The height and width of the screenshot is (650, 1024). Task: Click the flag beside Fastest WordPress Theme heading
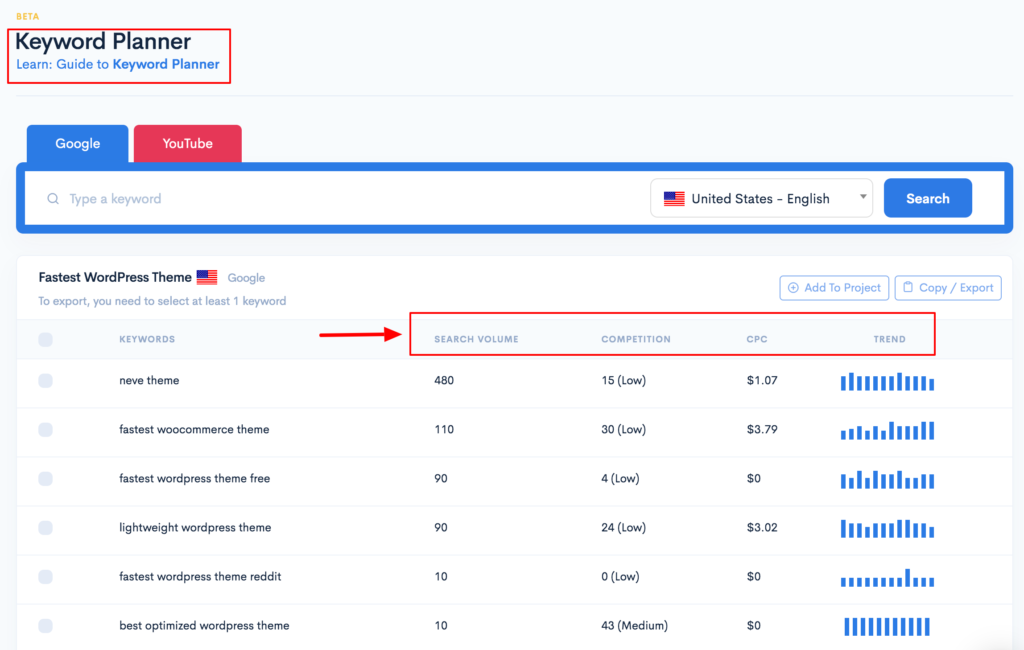click(x=207, y=277)
